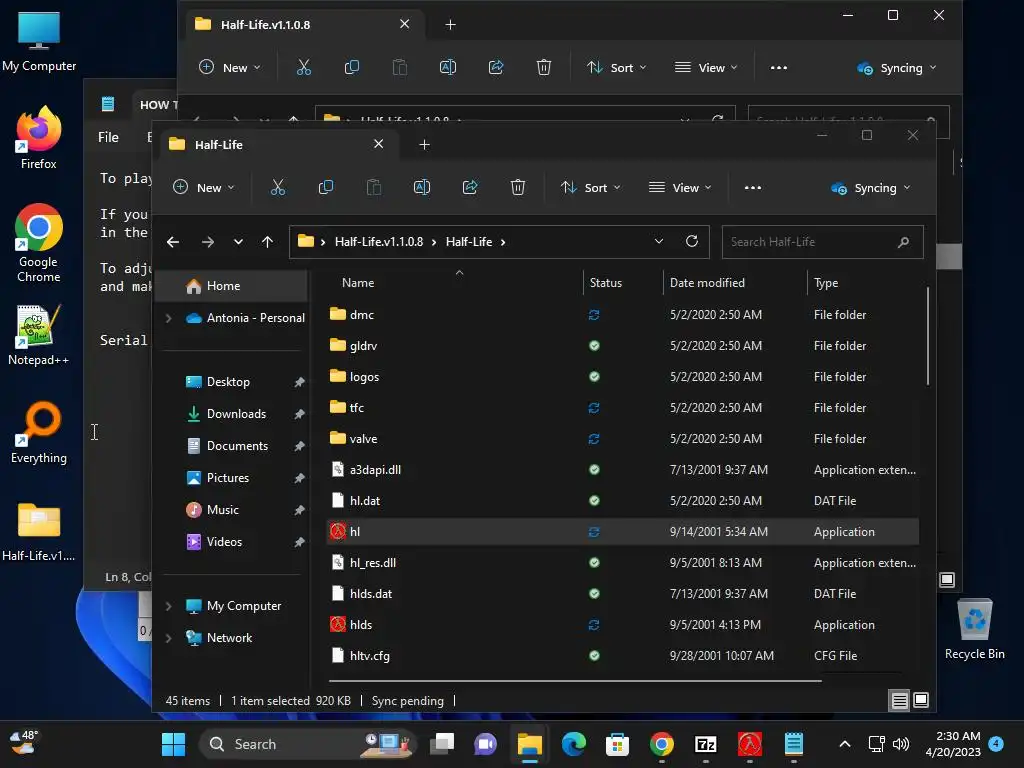1024x768 pixels.
Task: Click Delete icon in the Half-Life.v1.1.0.8 window
Action: click(x=544, y=67)
